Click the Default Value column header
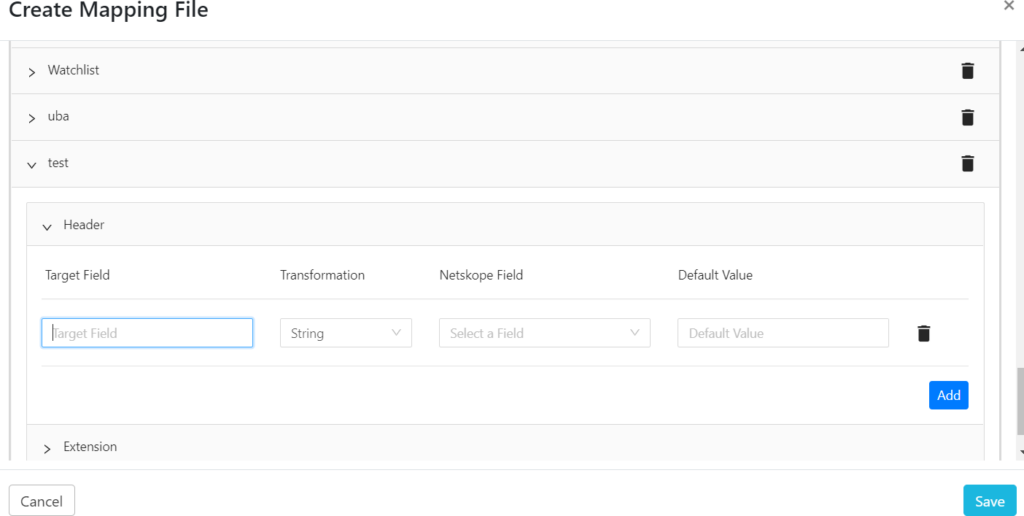Image resolution: width=1024 pixels, height=516 pixels. tap(715, 275)
